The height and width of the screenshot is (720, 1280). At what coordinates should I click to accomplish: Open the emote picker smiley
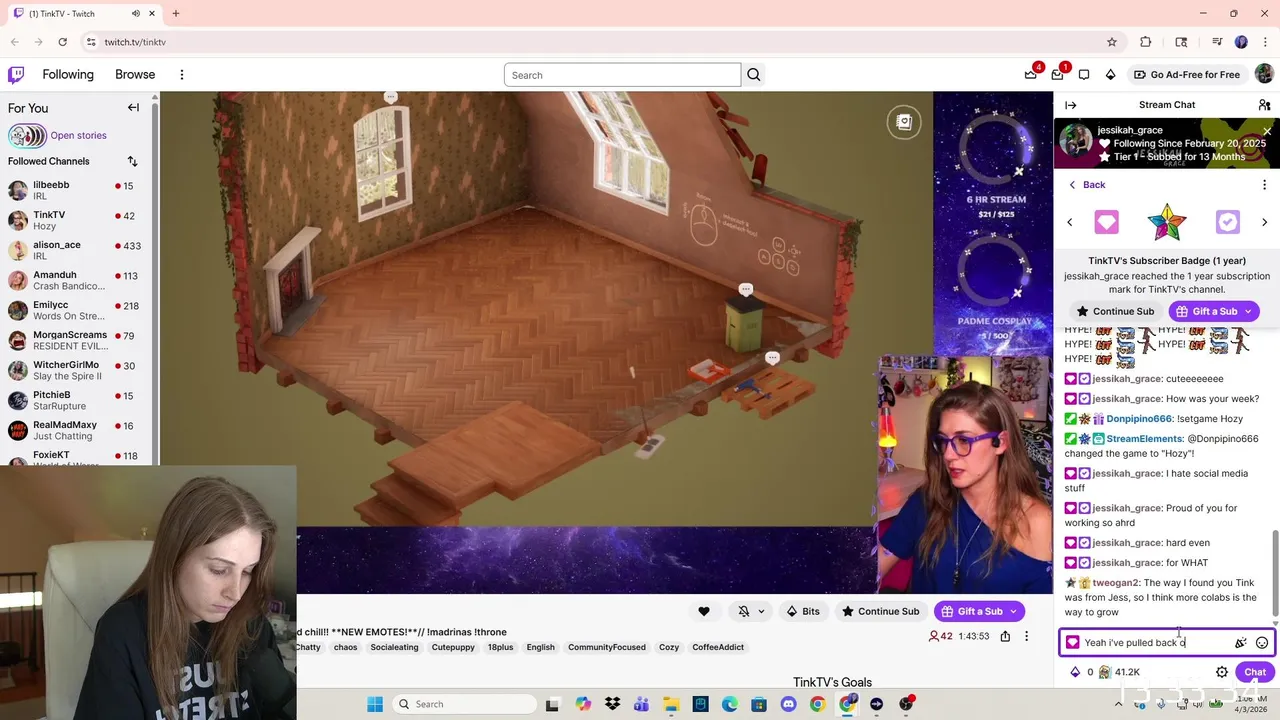[x=1262, y=643]
